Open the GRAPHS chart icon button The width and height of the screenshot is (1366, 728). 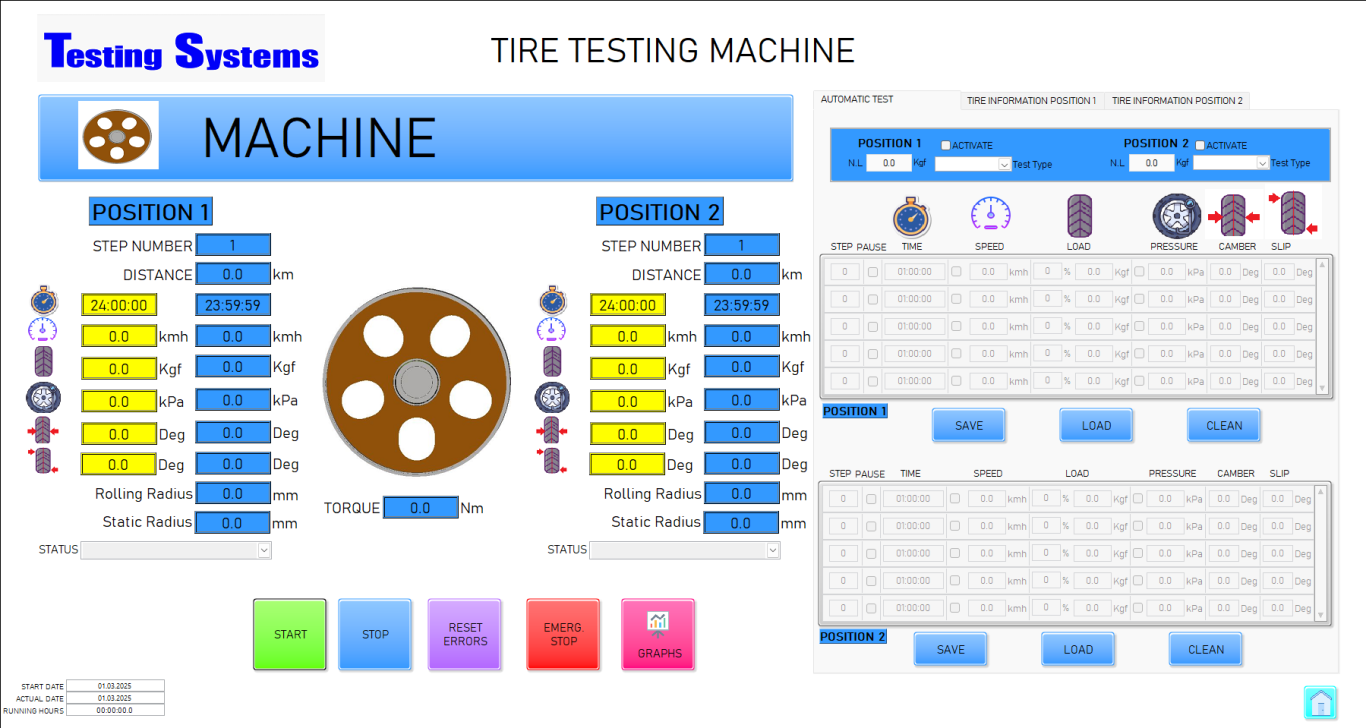pyautogui.click(x=658, y=634)
